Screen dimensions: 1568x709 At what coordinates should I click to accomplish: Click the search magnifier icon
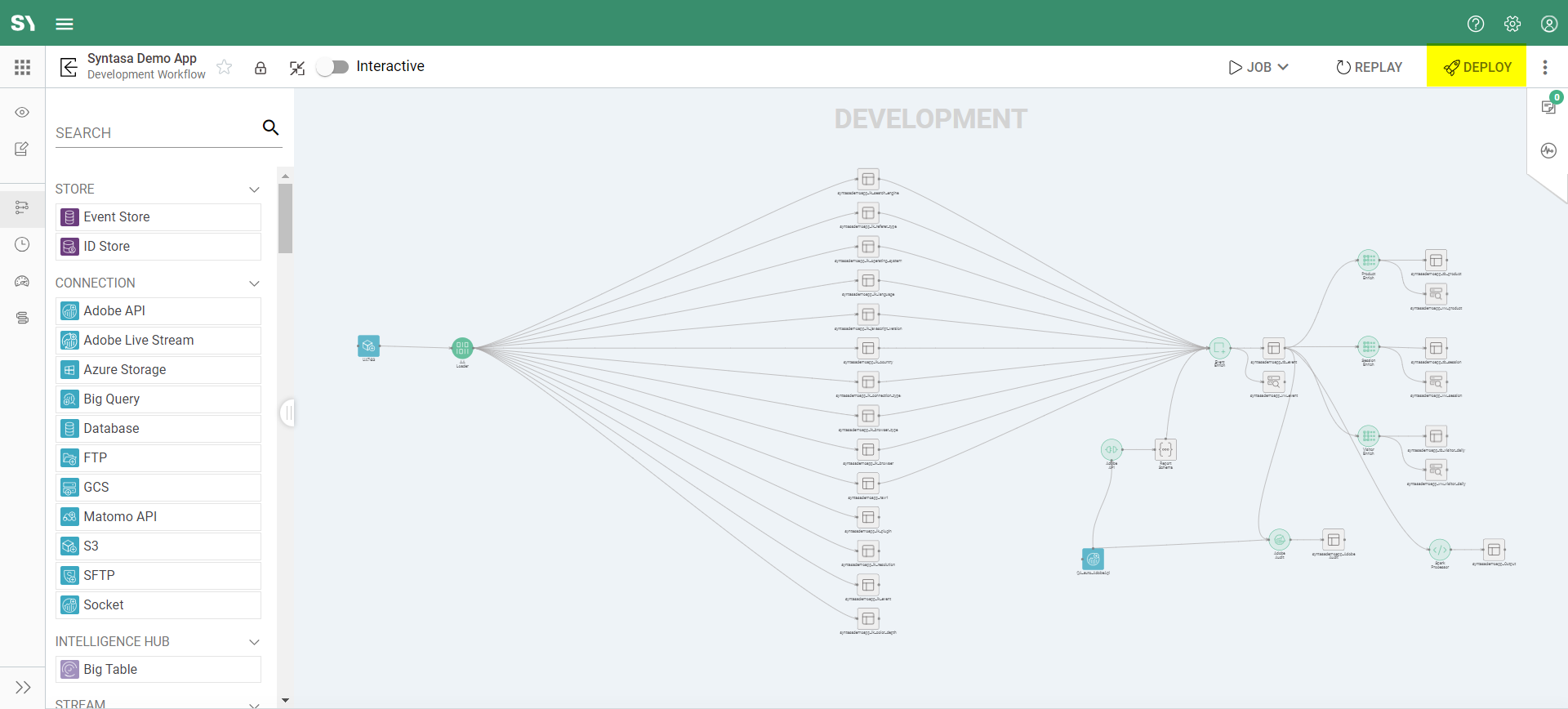pyautogui.click(x=270, y=127)
